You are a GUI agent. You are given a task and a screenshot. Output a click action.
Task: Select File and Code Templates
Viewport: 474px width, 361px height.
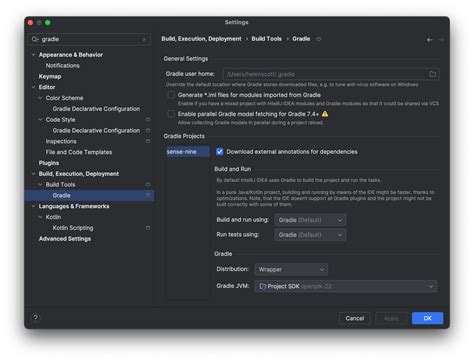(x=79, y=152)
